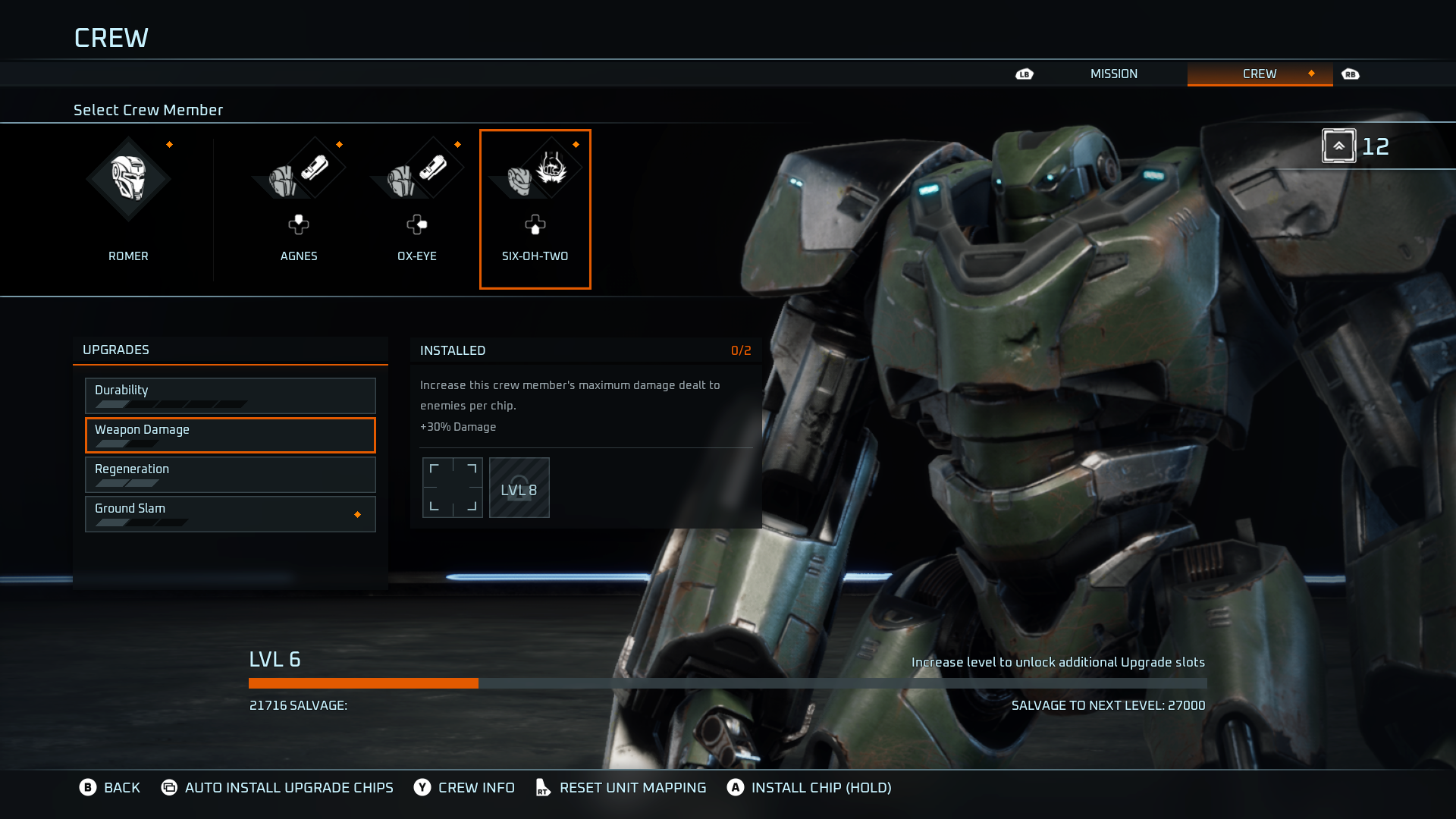The height and width of the screenshot is (819, 1456).
Task: Select the Regeneration upgrade
Action: pos(230,474)
